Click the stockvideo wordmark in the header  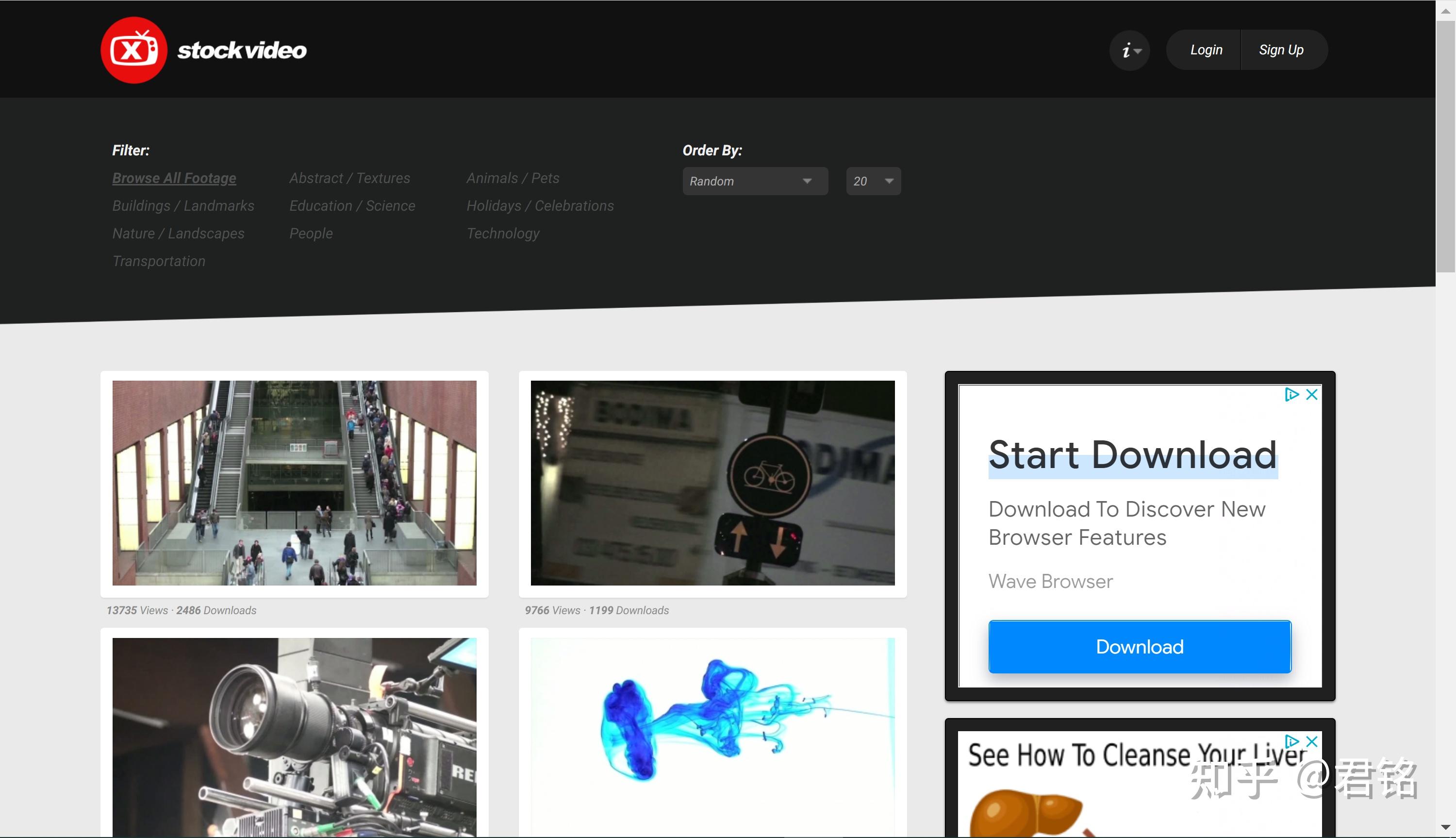coord(242,50)
